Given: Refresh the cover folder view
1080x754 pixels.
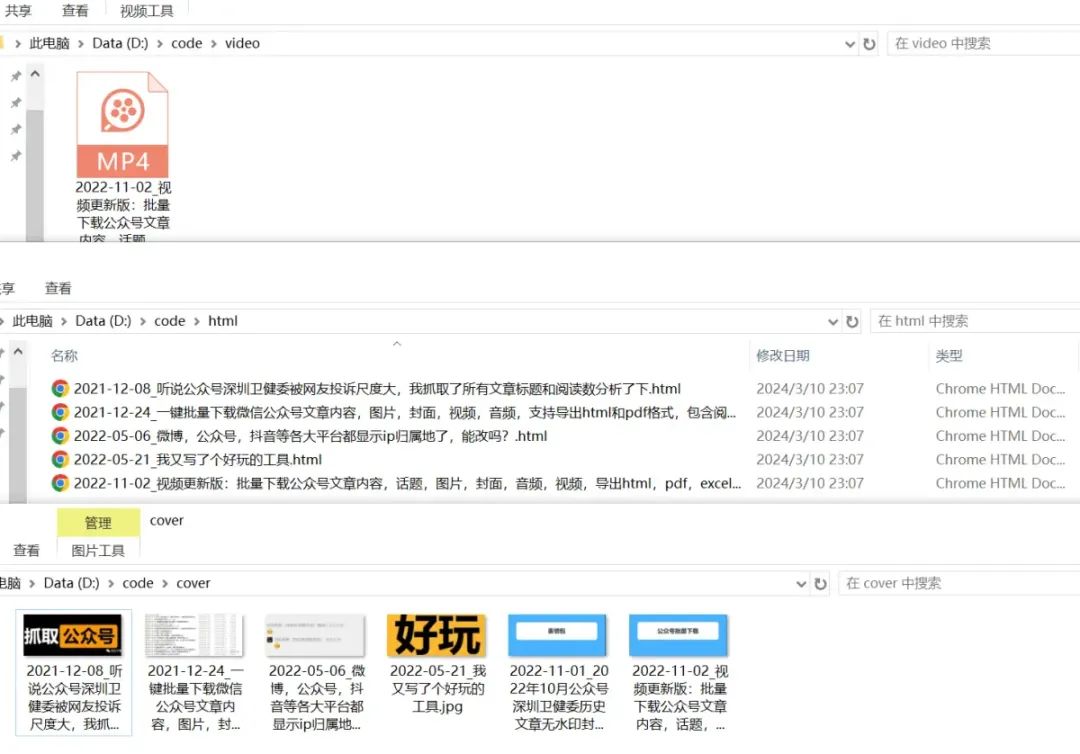Looking at the screenshot, I should 820,584.
